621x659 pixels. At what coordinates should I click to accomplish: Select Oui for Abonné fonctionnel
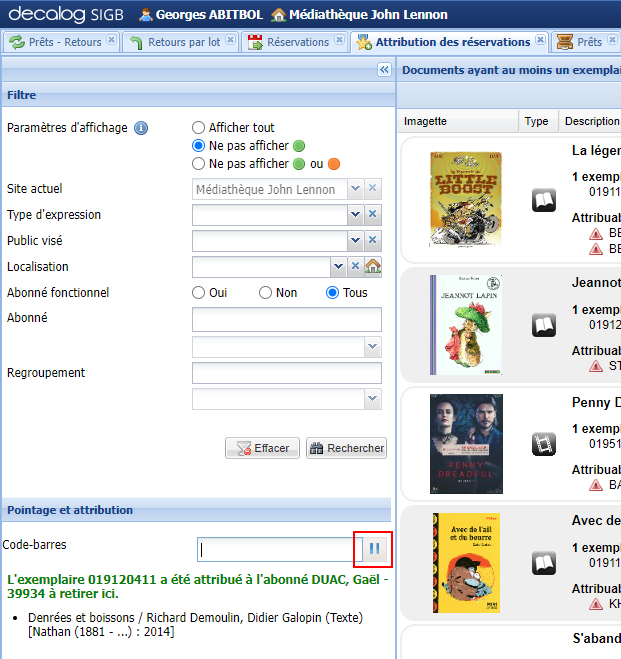(x=198, y=293)
